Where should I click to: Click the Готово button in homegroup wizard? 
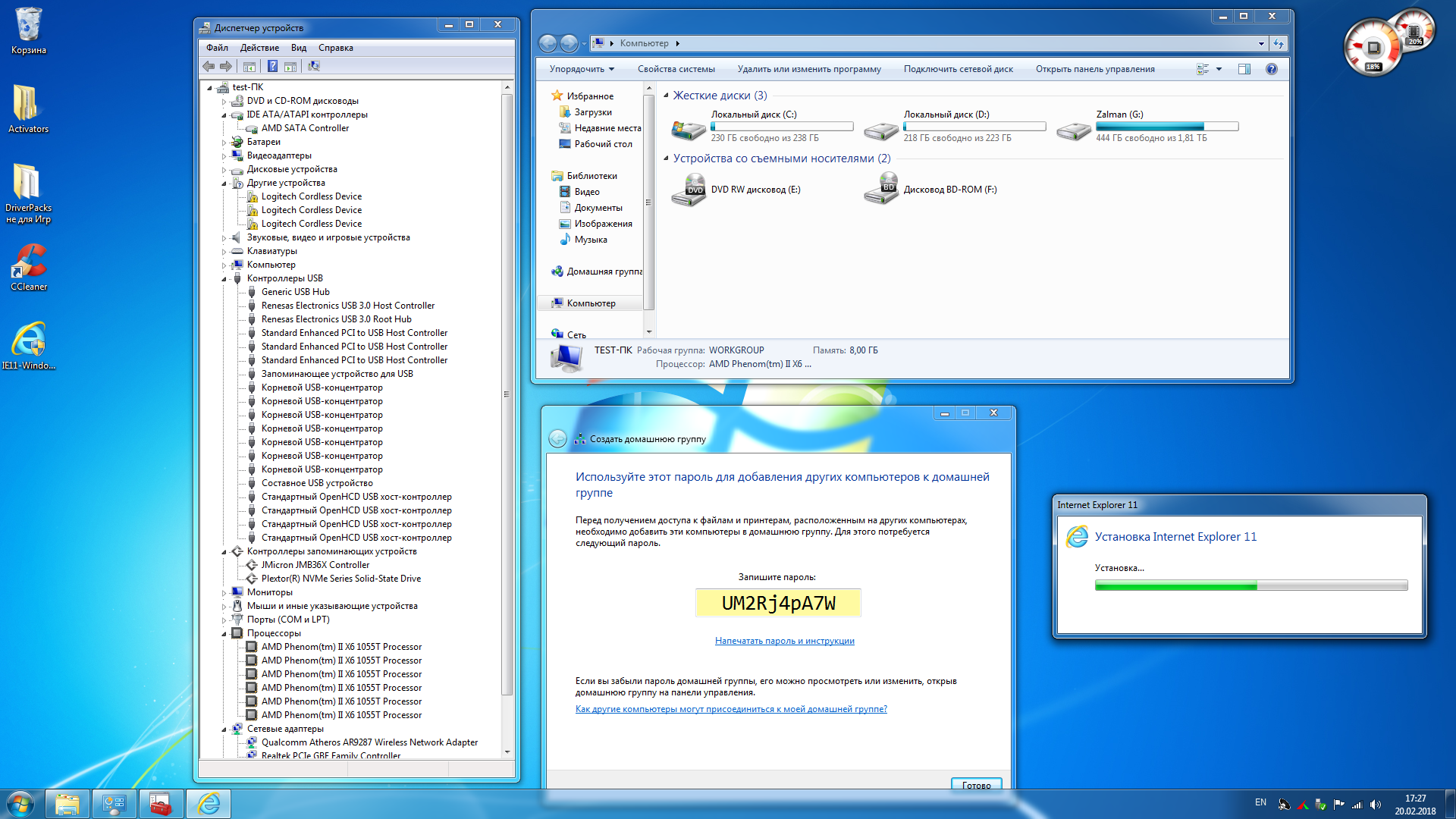pos(976,785)
